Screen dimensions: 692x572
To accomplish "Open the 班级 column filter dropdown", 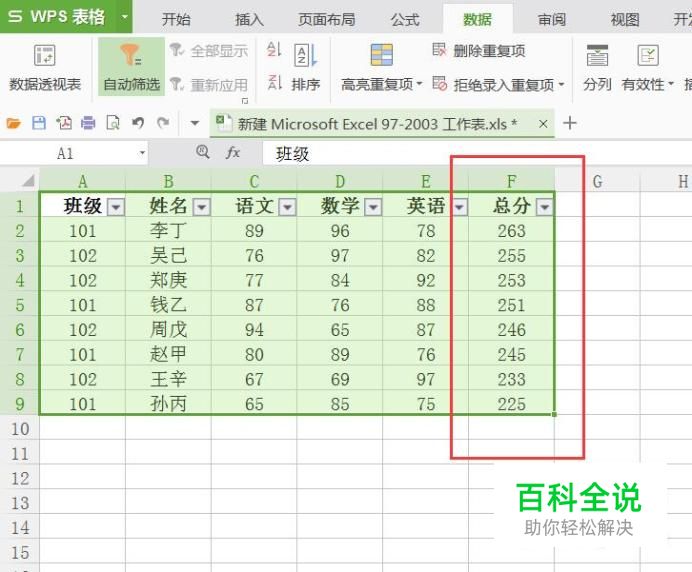I will [x=116, y=207].
